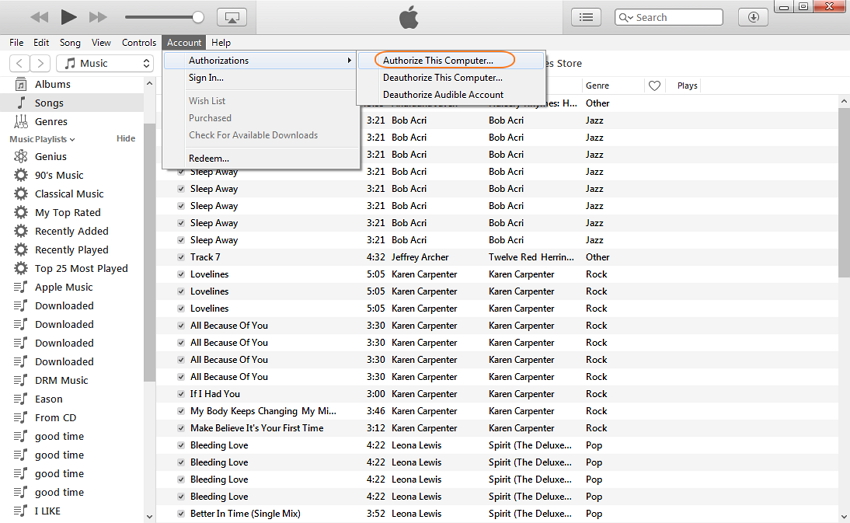Open Top 25 Most Played playlist
Screen dimensions: 850x523
81,269
